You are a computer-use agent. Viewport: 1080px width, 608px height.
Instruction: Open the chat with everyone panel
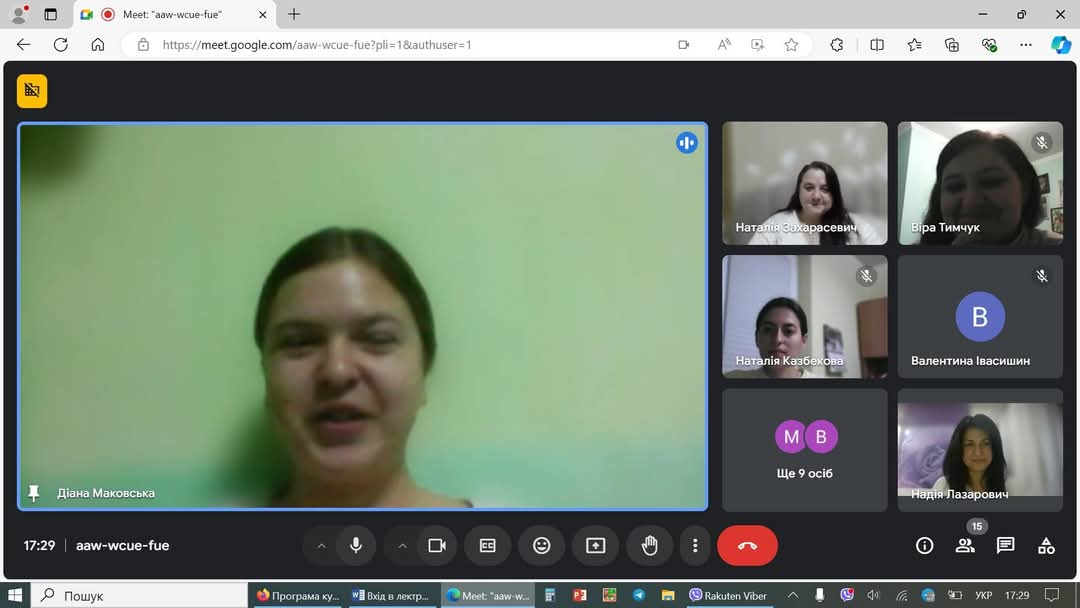point(1006,546)
